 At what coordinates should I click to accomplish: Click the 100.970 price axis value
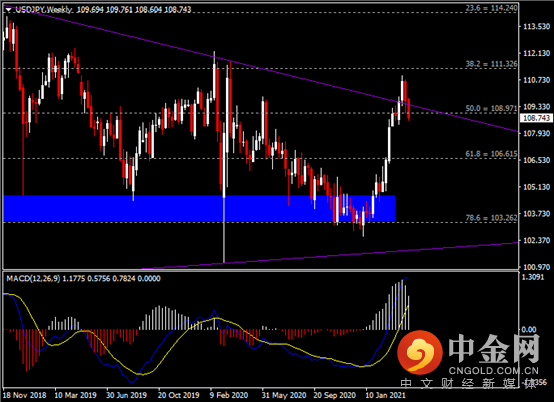(x=536, y=267)
